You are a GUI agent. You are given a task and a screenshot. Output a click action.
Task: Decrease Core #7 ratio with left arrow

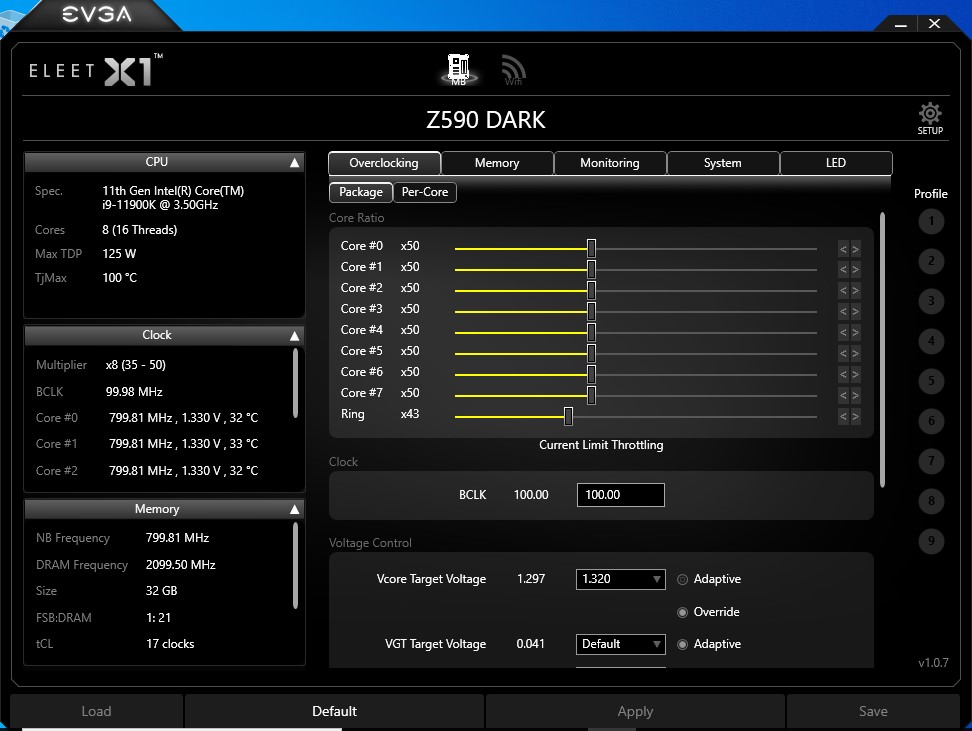[843, 396]
